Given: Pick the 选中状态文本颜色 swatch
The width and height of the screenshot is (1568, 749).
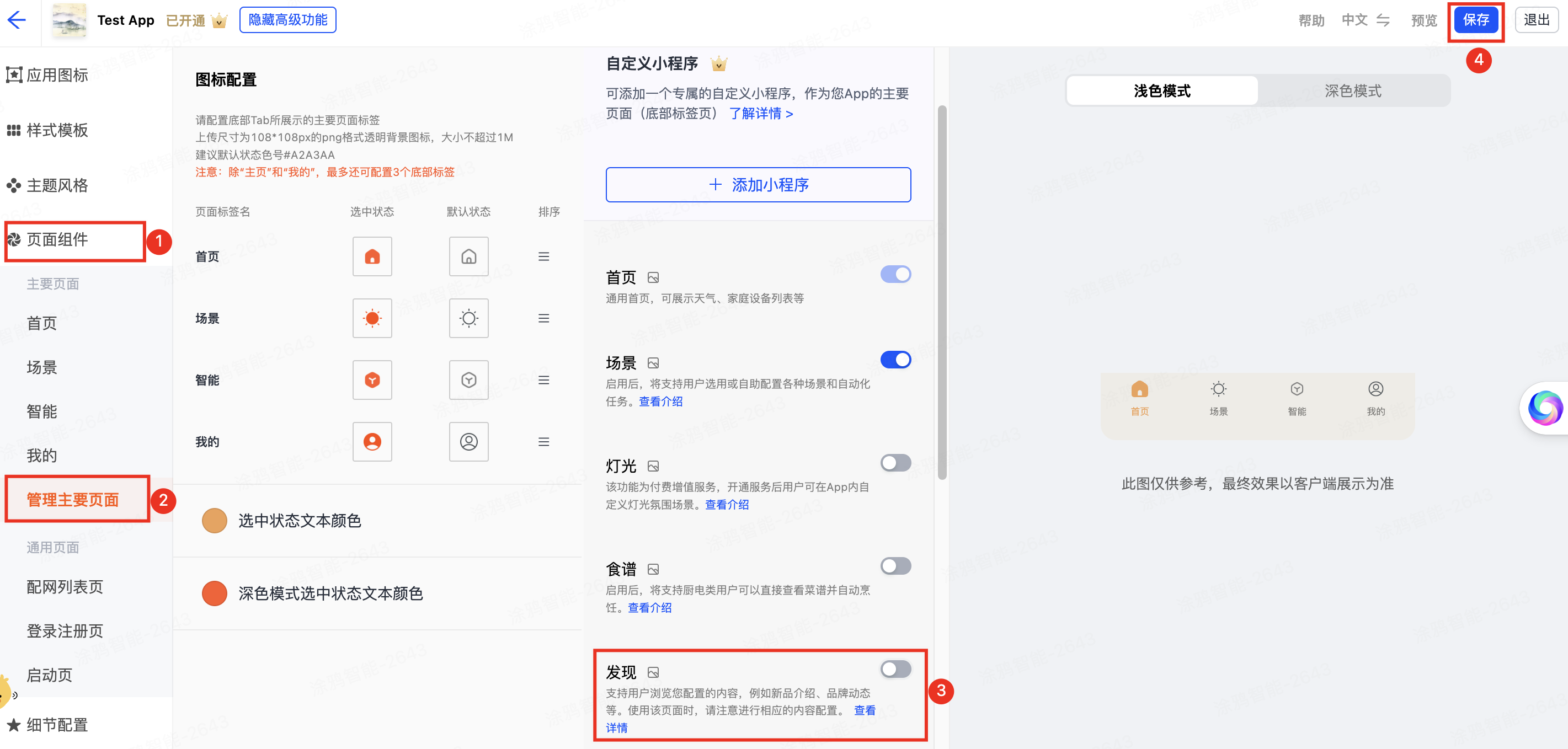Looking at the screenshot, I should [x=214, y=521].
